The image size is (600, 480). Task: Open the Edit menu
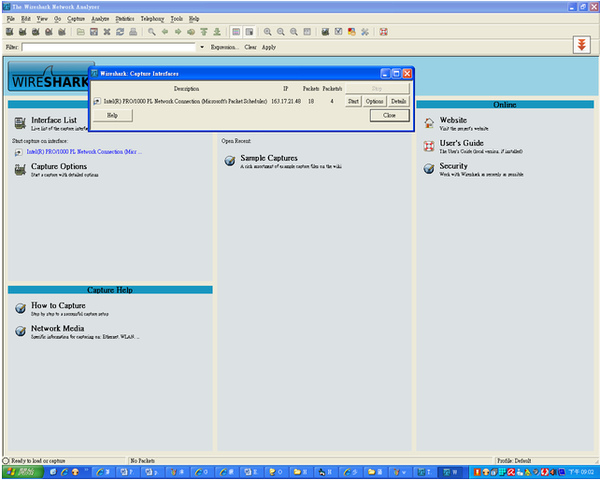(26, 19)
